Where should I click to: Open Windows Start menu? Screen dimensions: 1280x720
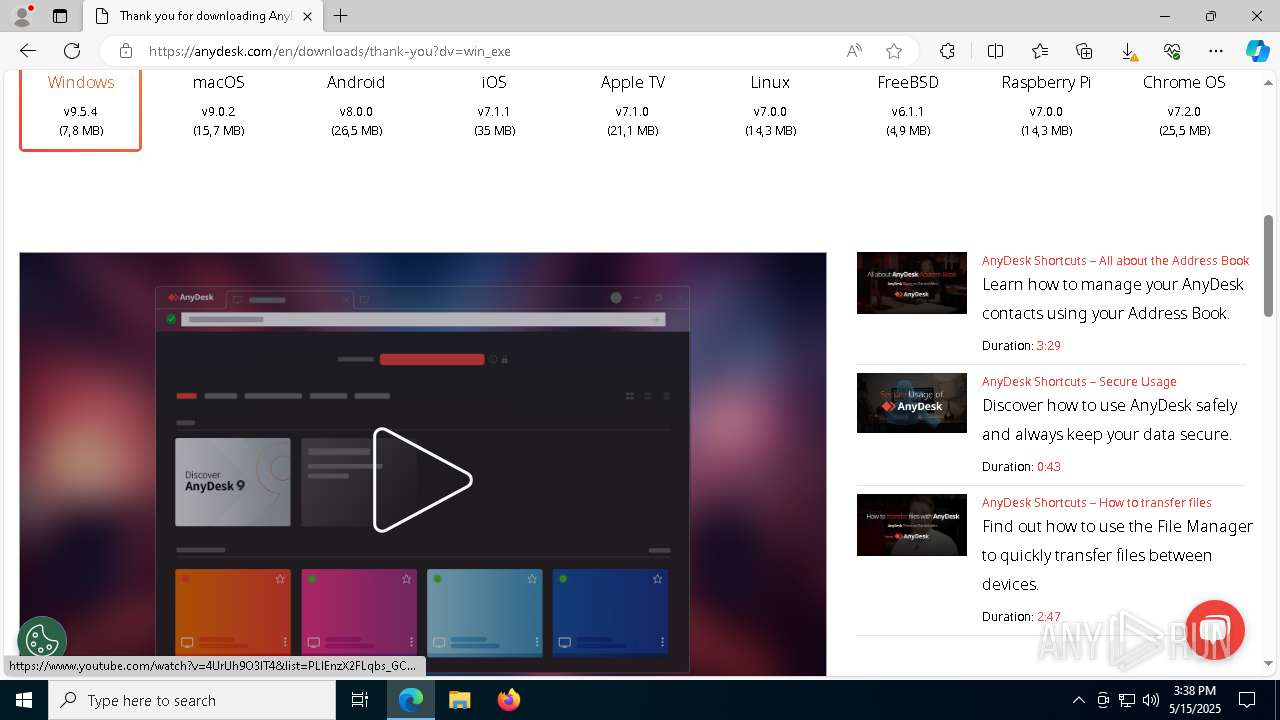pyautogui.click(x=24, y=700)
